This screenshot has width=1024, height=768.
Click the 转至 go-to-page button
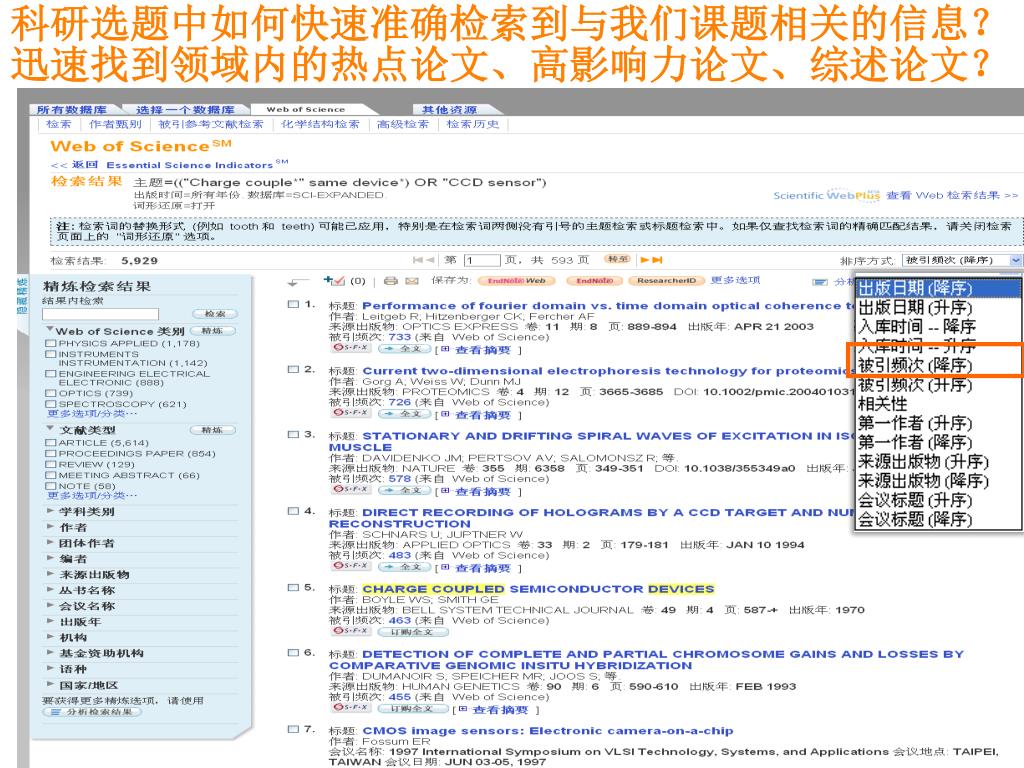point(617,259)
